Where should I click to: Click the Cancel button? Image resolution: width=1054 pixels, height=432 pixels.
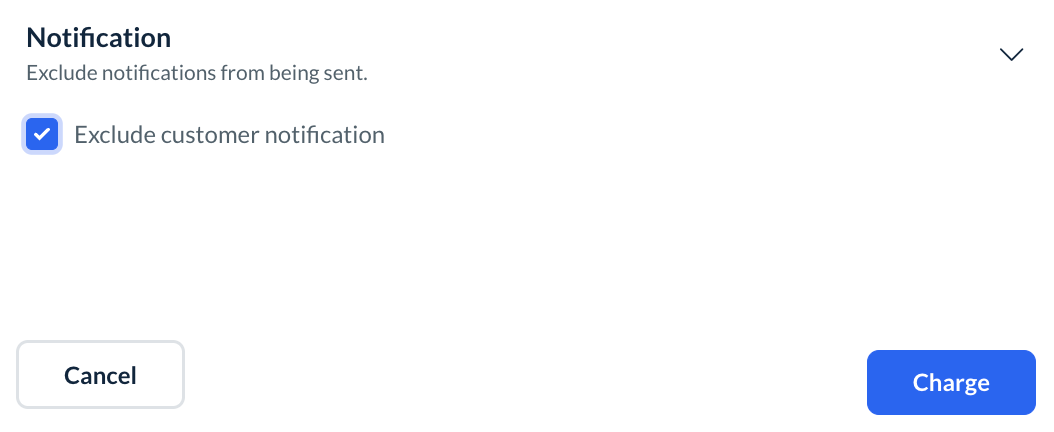[100, 375]
